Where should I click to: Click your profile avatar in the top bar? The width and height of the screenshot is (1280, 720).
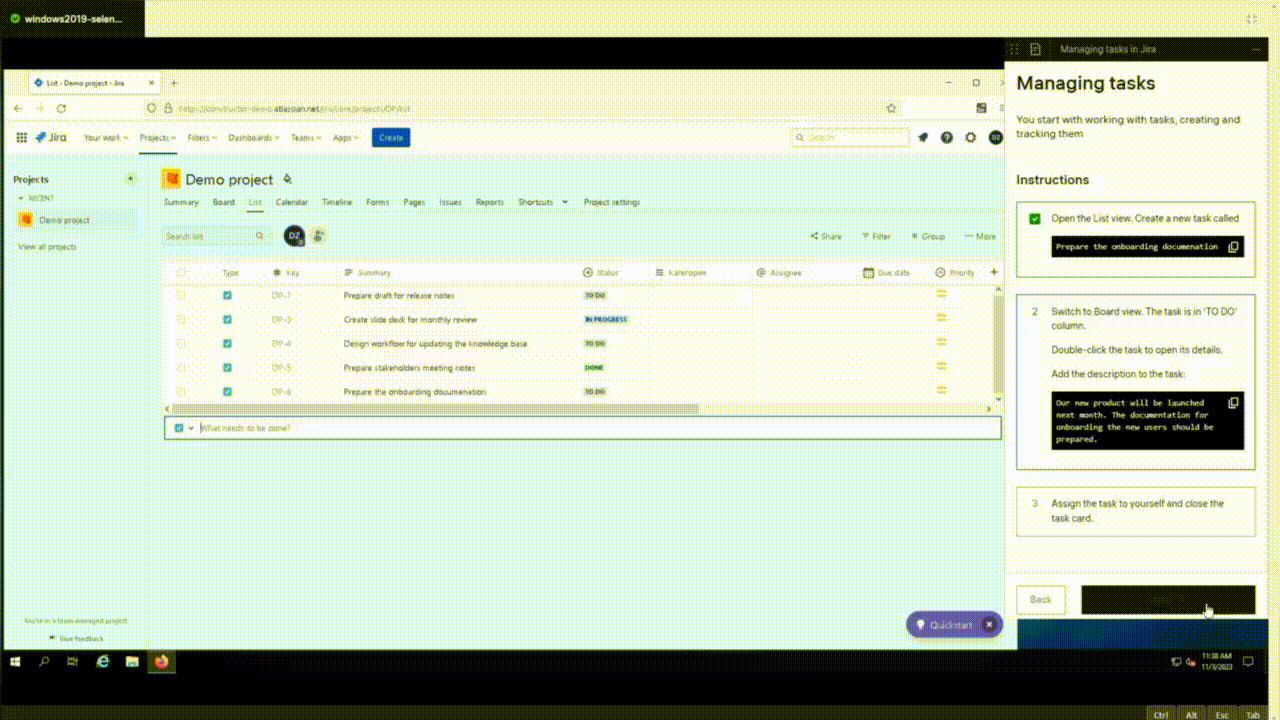[995, 137]
